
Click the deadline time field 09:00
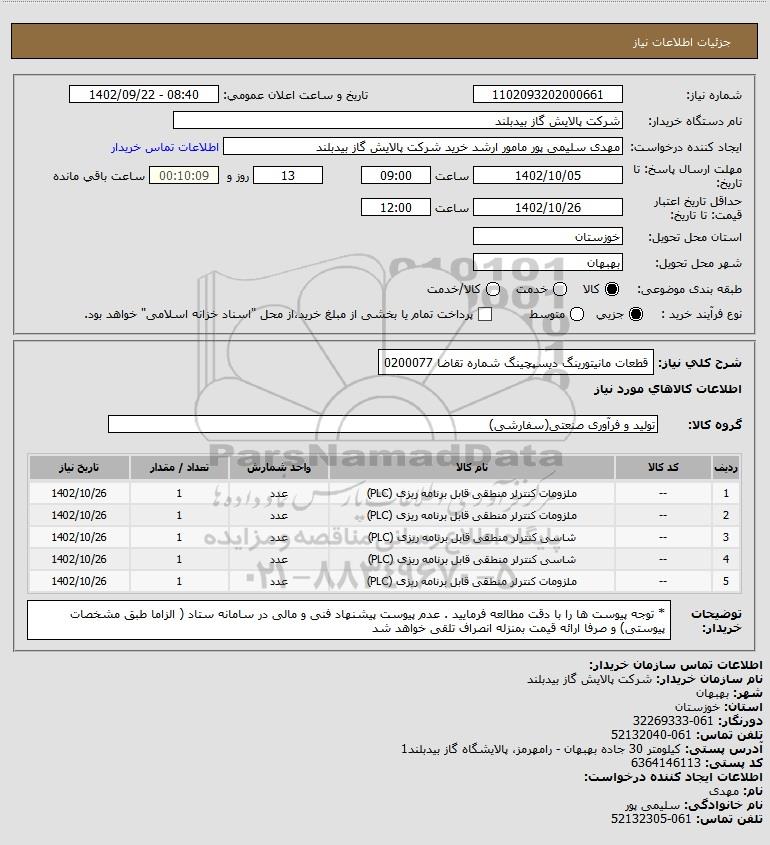pyautogui.click(x=396, y=176)
